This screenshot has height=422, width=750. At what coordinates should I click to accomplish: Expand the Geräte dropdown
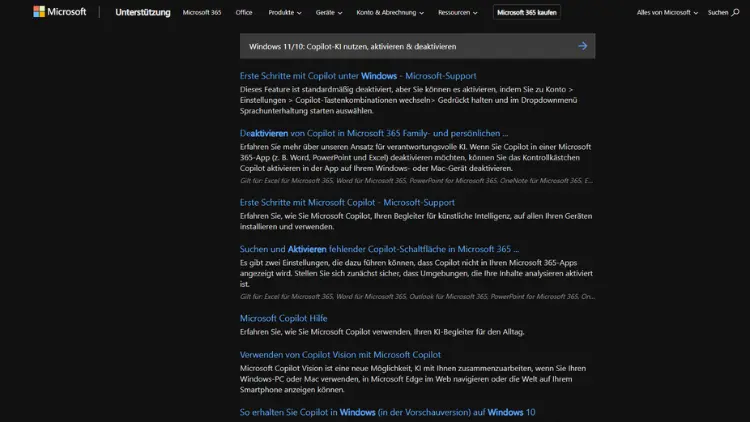329,12
